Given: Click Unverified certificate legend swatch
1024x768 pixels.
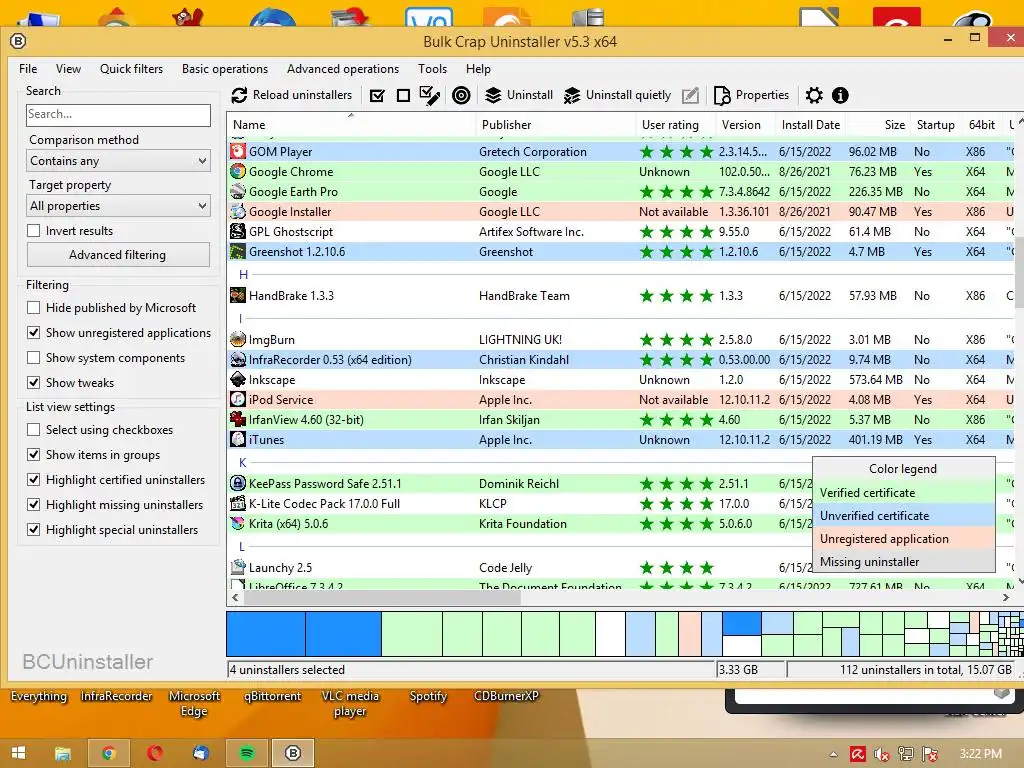Looking at the screenshot, I should coord(903,516).
